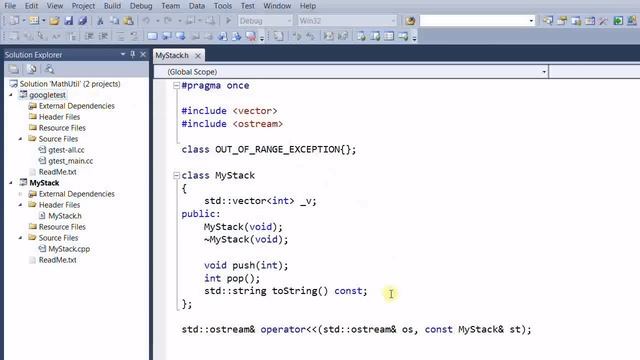Save the current file with Save icon
This screenshot has width=640, height=360.
tap(69, 20)
